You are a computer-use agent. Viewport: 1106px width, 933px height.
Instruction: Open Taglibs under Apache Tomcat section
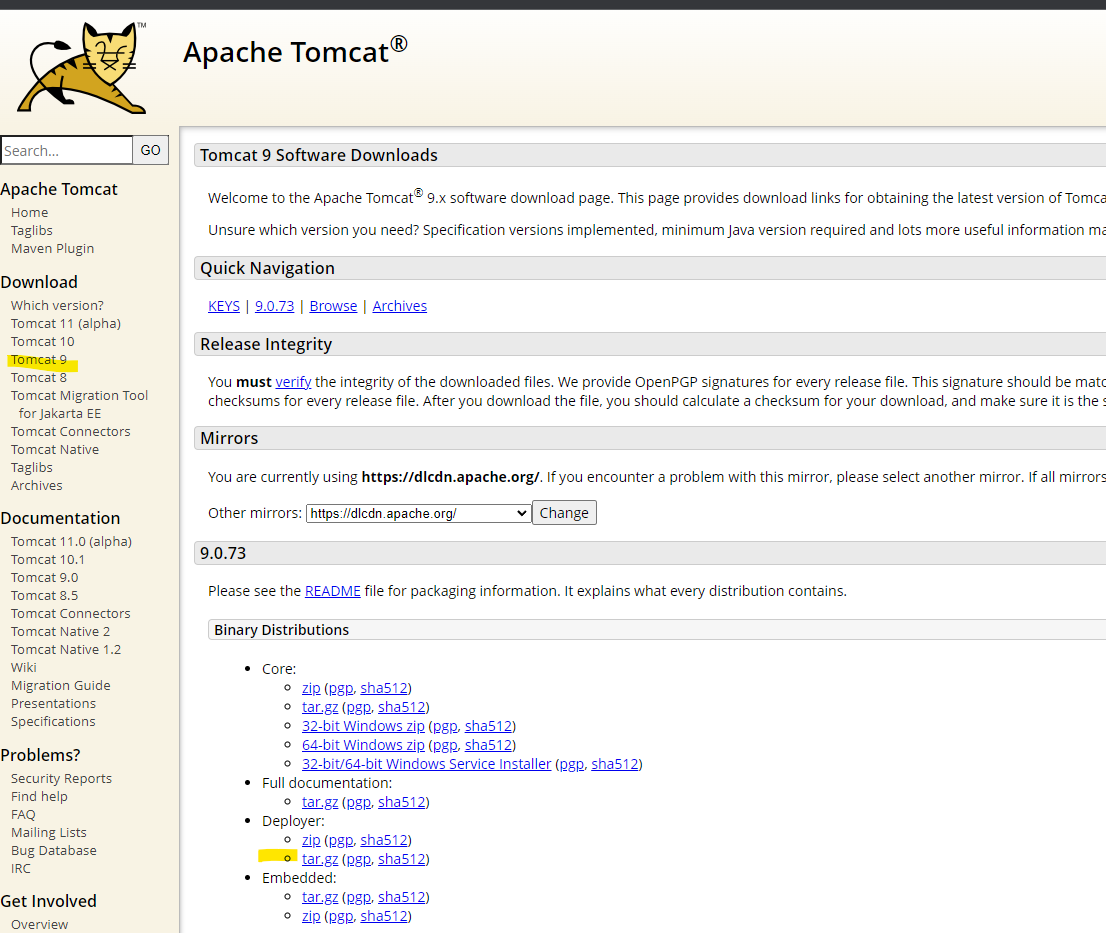tap(32, 231)
